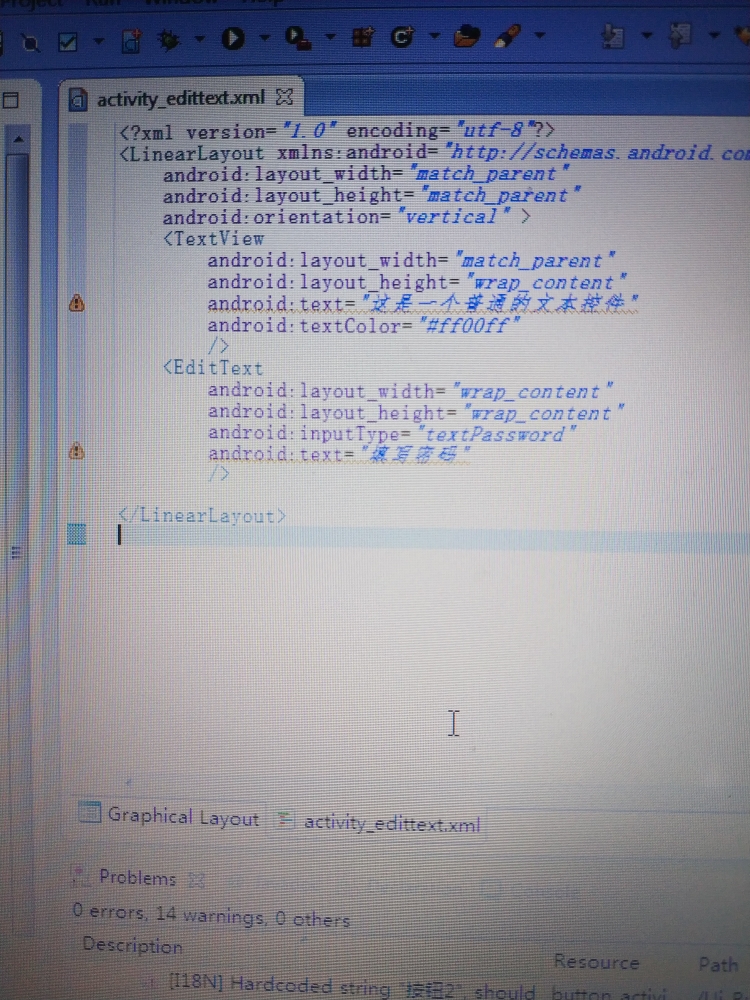Click the New Java Package icon
The width and height of the screenshot is (750, 1000).
pos(362,37)
